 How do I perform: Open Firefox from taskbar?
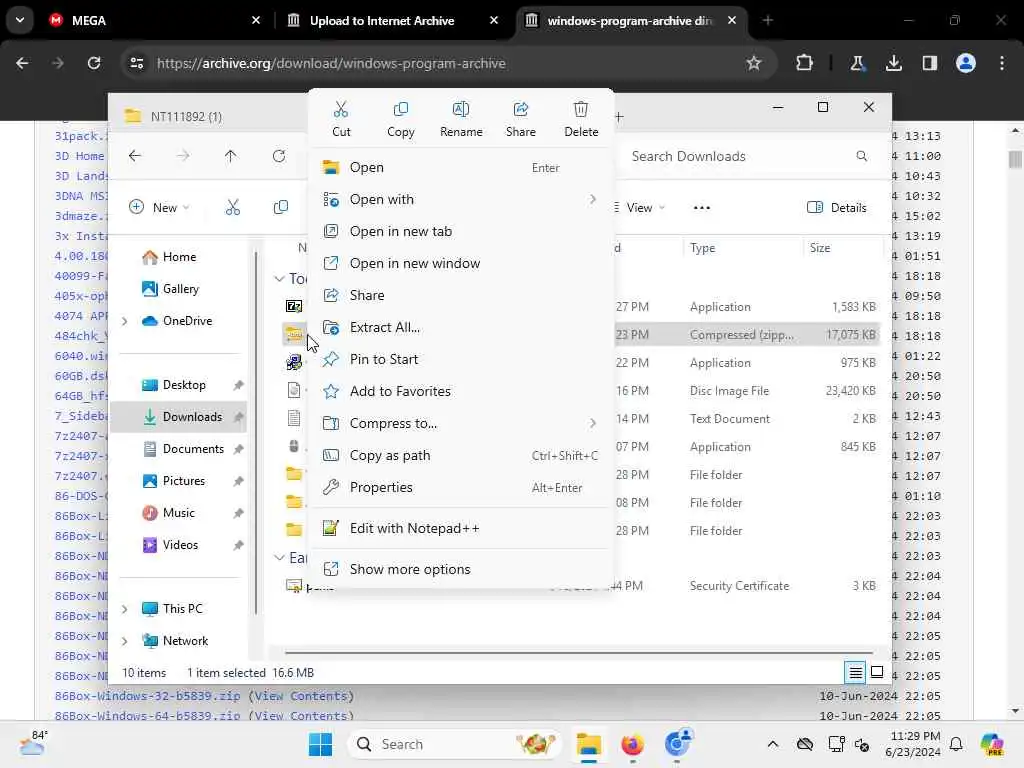(632, 744)
